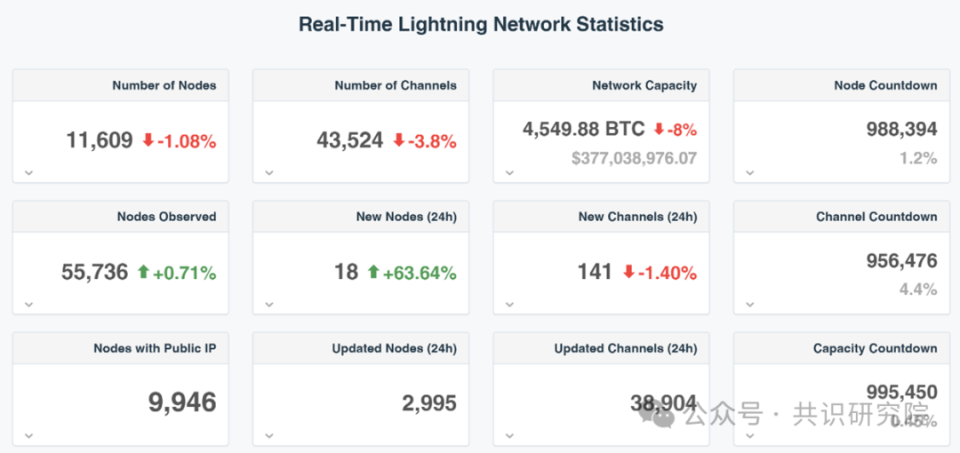Expand the Nodes Observed card chevron
The width and height of the screenshot is (960, 453).
coord(29,304)
